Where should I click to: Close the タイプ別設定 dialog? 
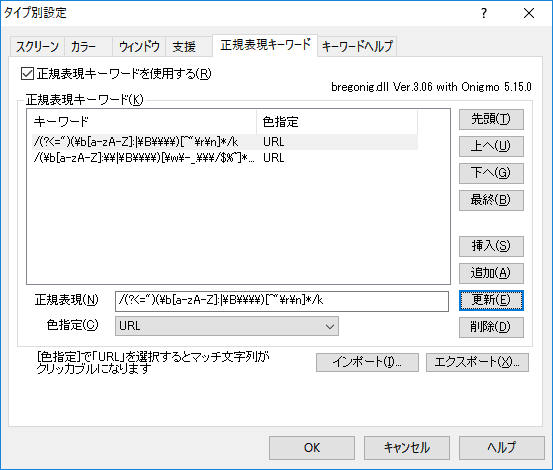[x=529, y=13]
